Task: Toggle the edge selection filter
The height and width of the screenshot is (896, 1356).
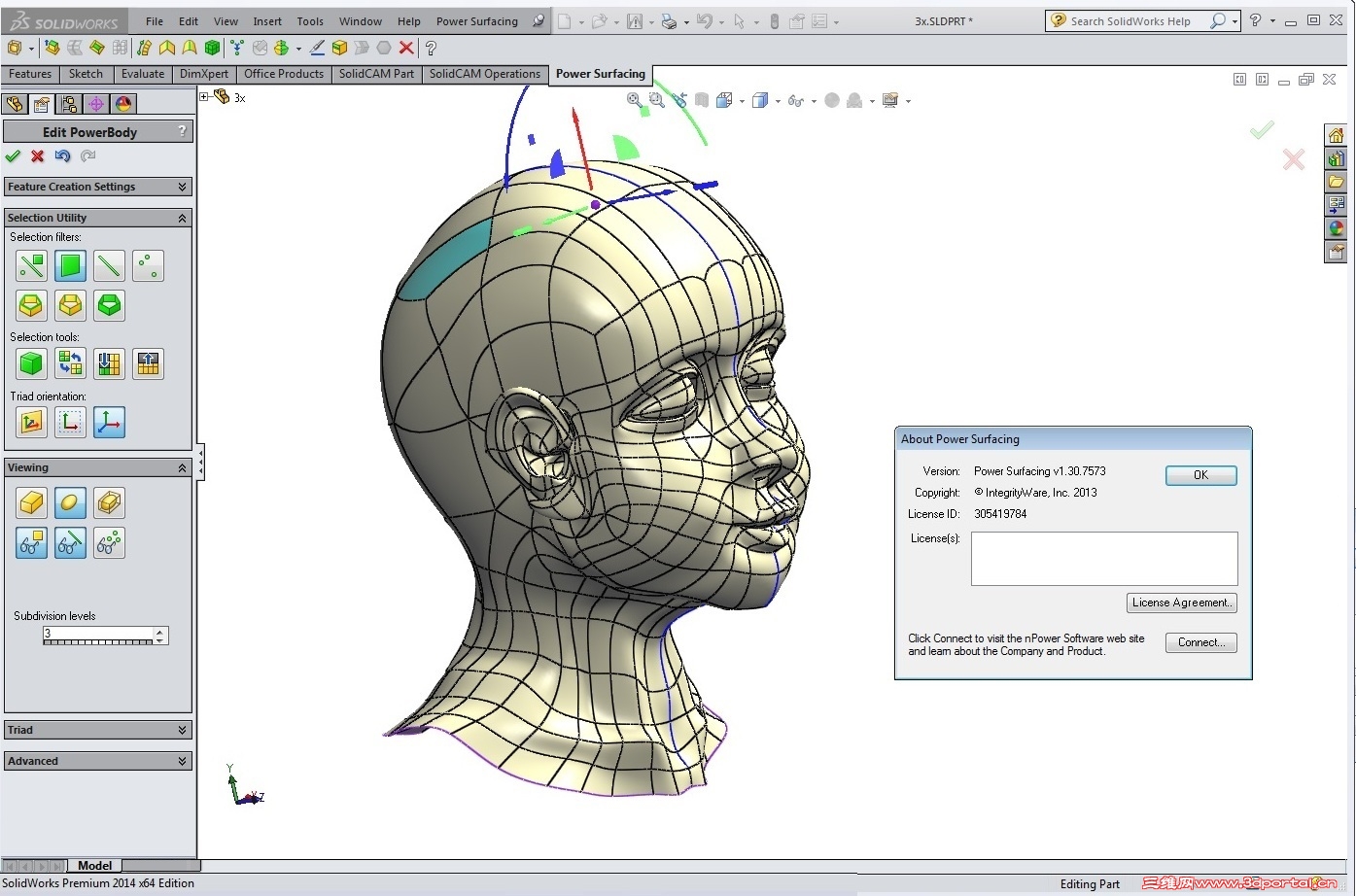Action: 109,265
